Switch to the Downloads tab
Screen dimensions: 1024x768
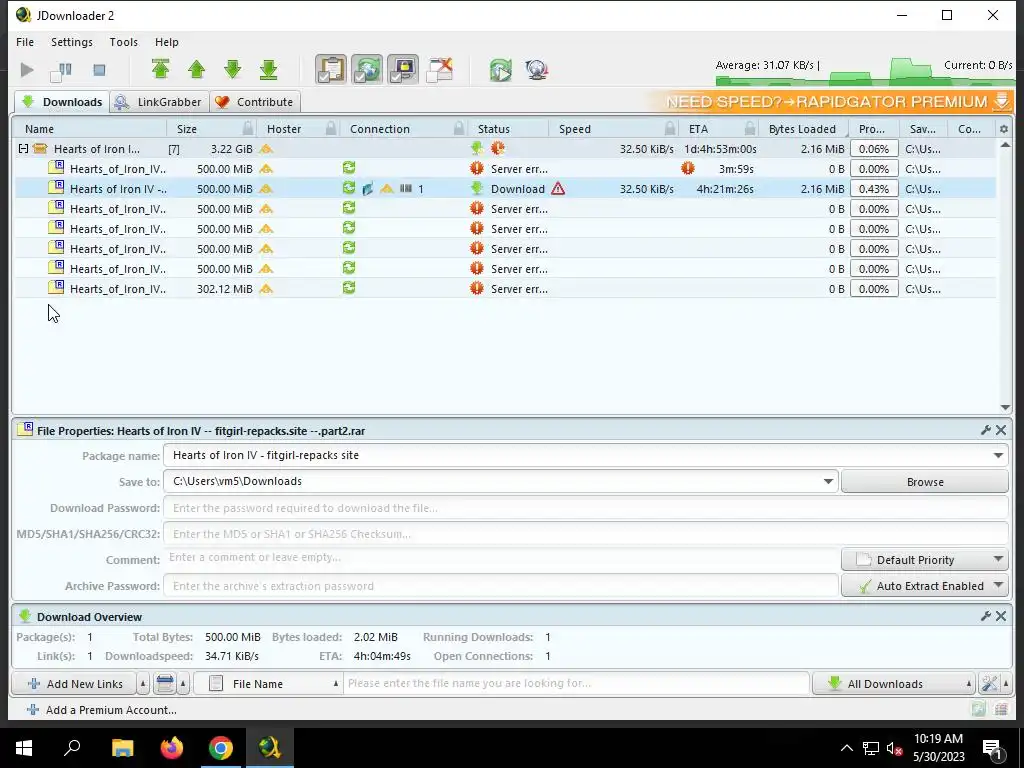click(x=62, y=102)
